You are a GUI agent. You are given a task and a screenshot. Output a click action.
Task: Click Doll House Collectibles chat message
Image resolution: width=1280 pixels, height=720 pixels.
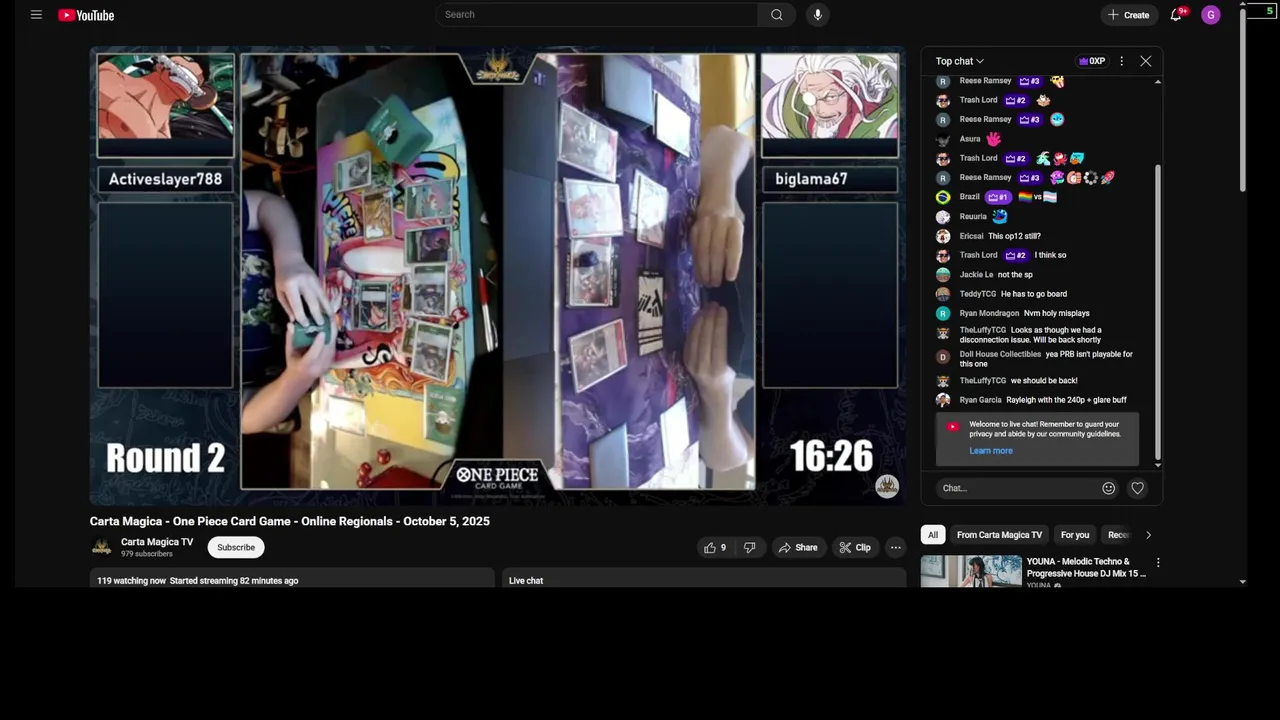[x=1046, y=359]
